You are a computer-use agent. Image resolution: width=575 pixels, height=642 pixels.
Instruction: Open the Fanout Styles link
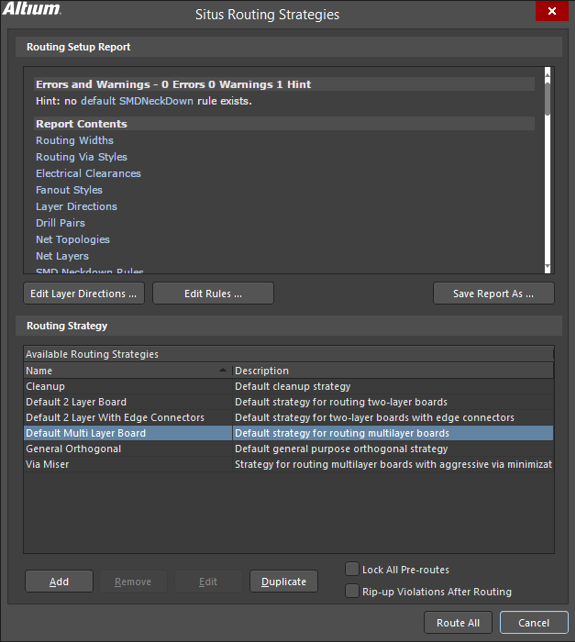(69, 190)
